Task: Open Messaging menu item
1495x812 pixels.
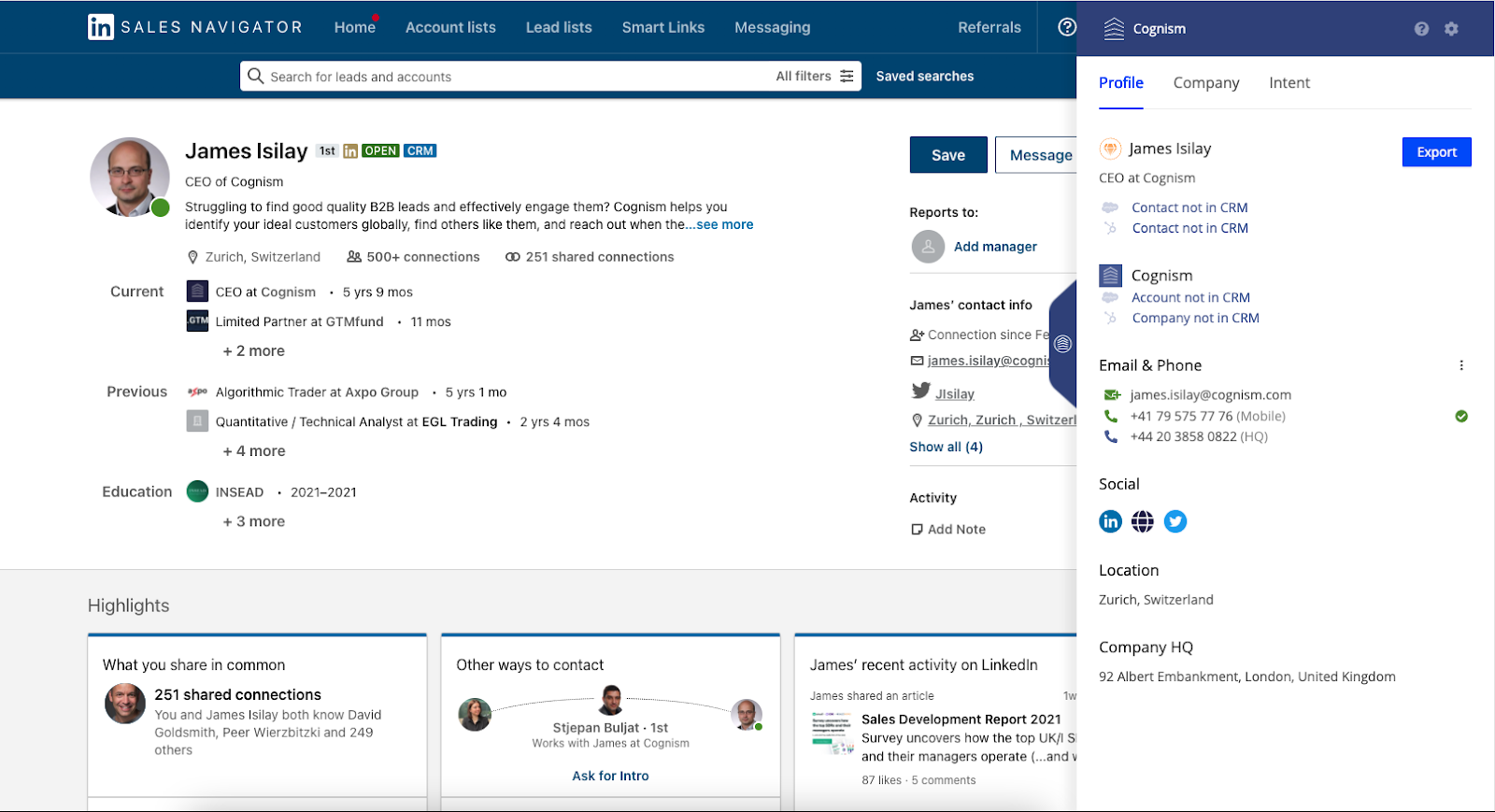Action: tap(773, 27)
